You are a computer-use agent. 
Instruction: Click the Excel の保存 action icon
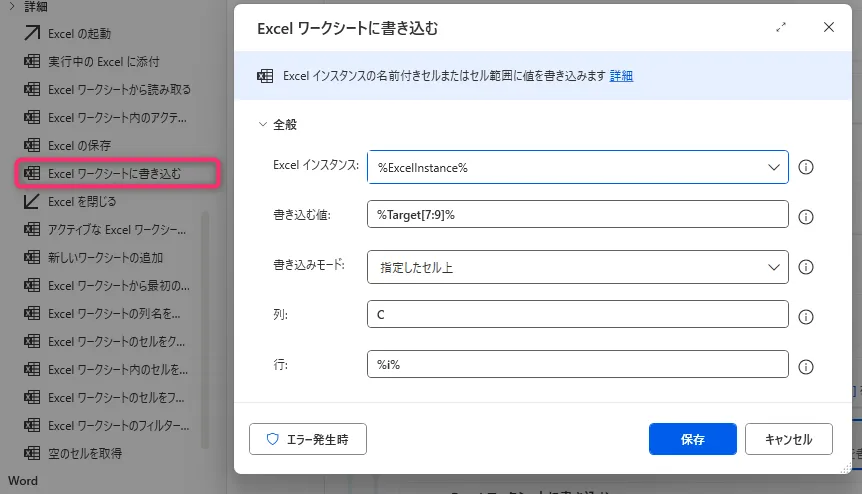31,146
